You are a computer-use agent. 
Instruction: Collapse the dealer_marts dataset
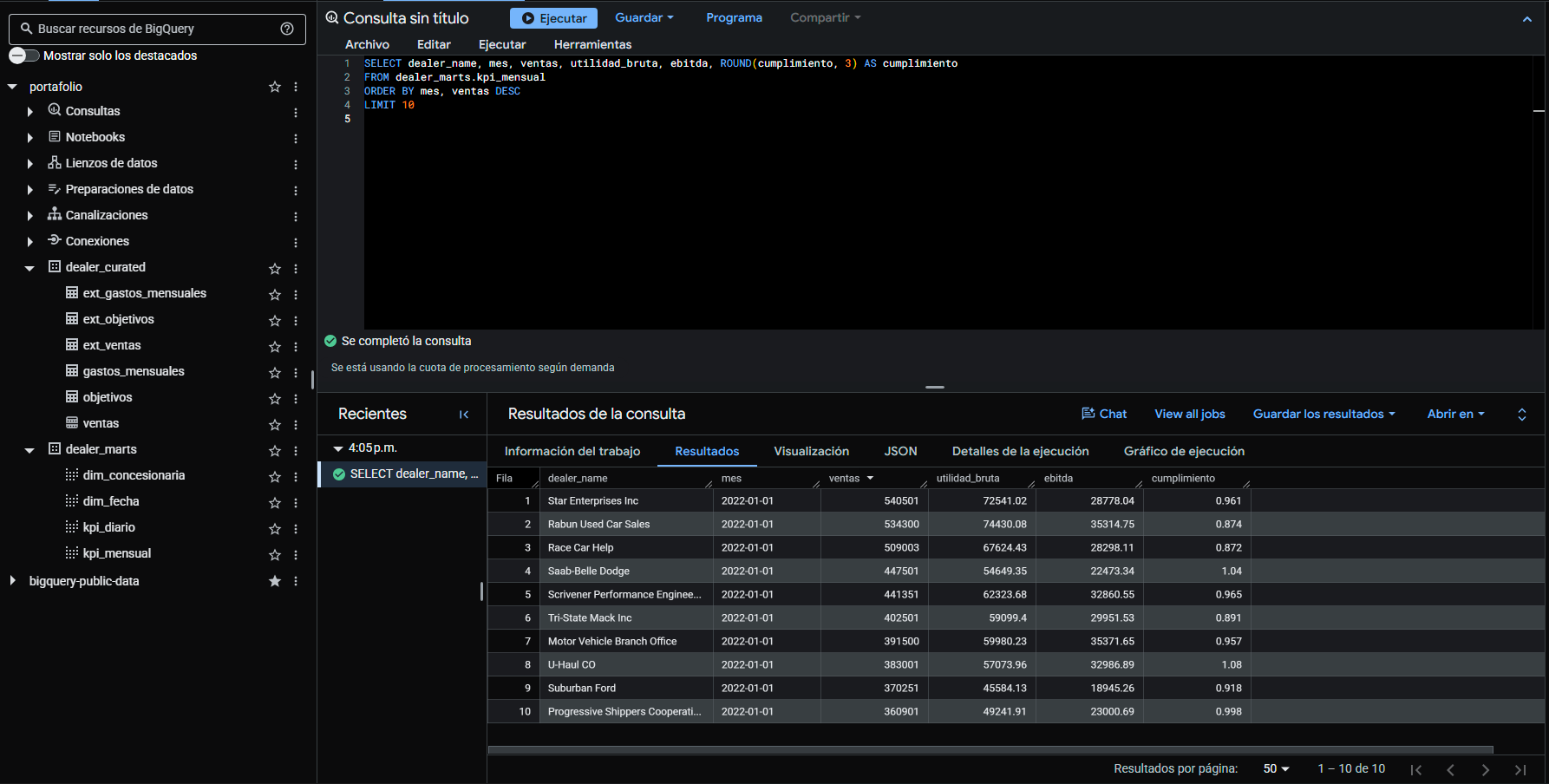tap(29, 450)
